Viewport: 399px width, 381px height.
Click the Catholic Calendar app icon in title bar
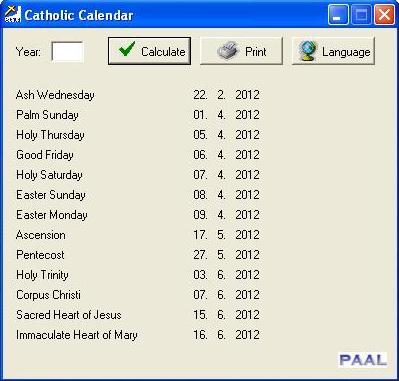tap(13, 14)
